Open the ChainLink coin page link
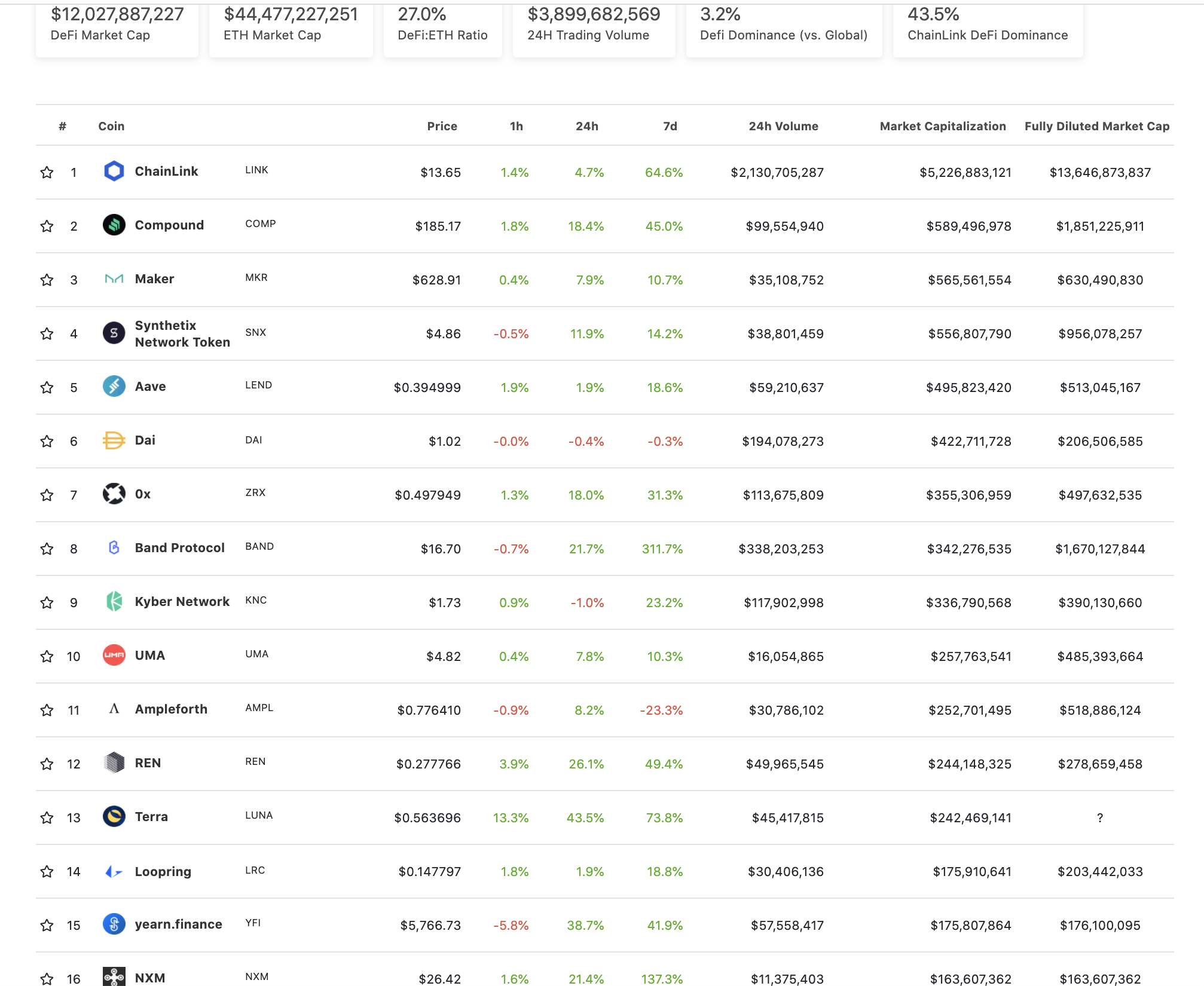 coord(166,172)
